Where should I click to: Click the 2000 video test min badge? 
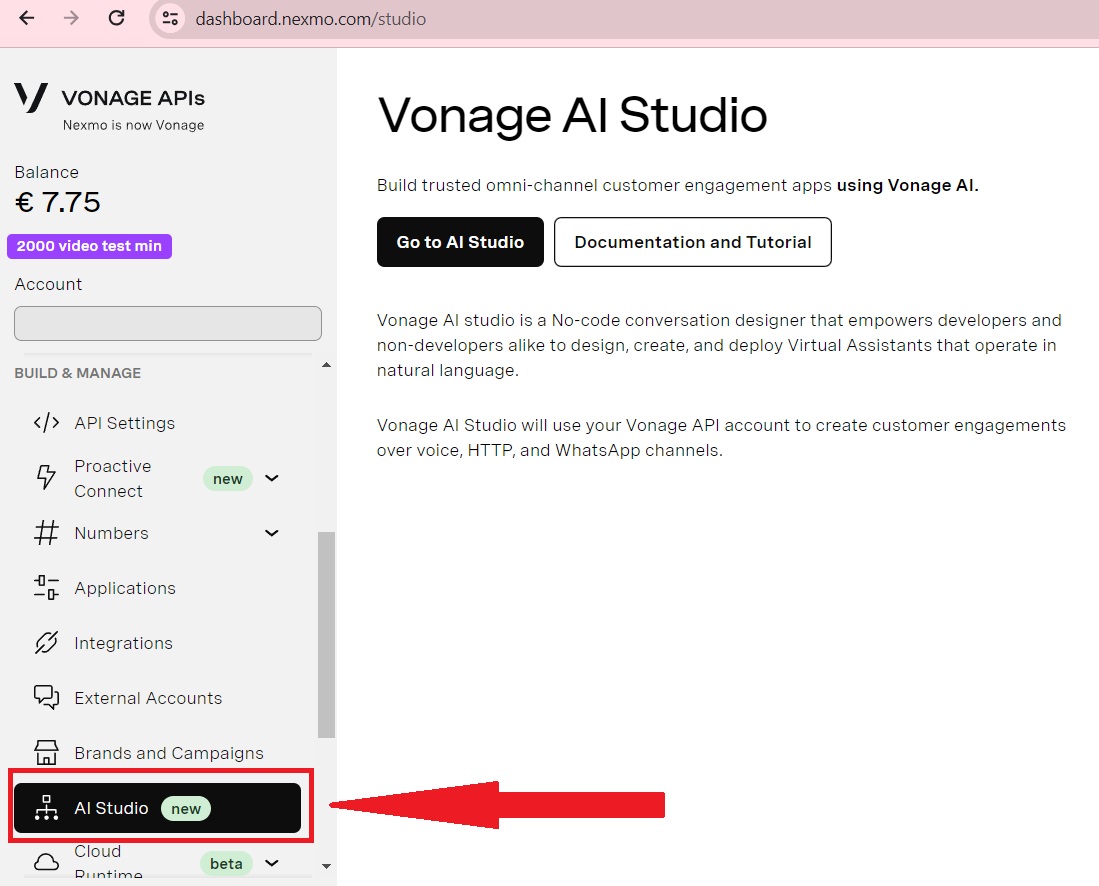[89, 246]
